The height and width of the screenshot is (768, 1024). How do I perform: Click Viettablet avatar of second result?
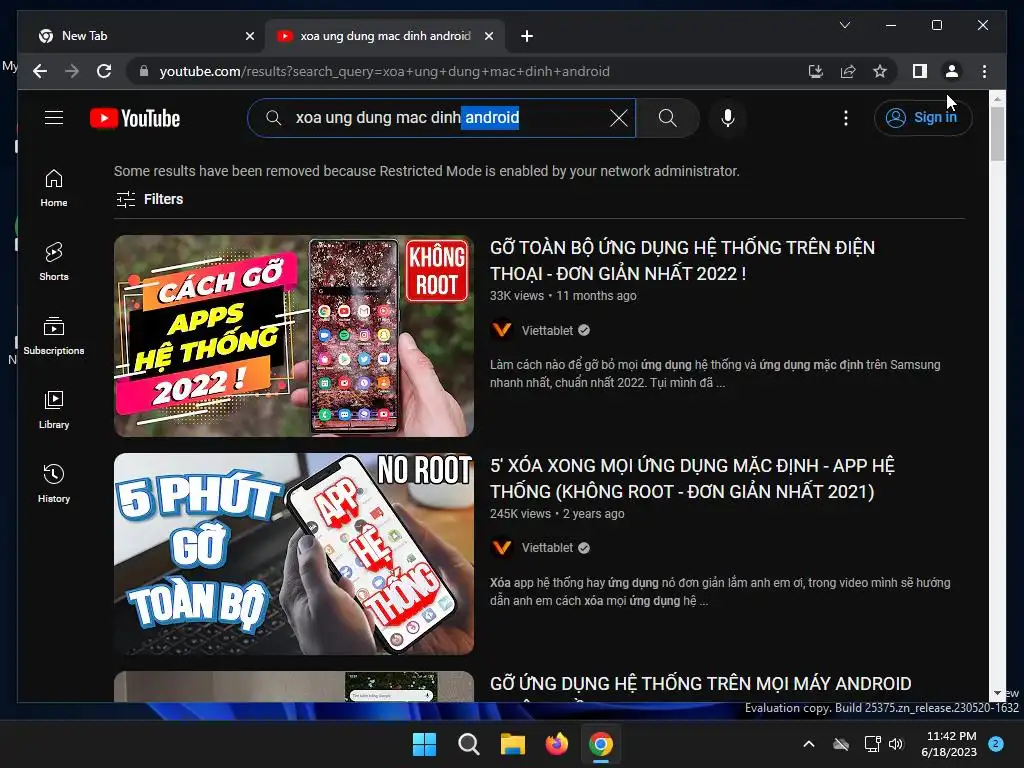(x=502, y=547)
